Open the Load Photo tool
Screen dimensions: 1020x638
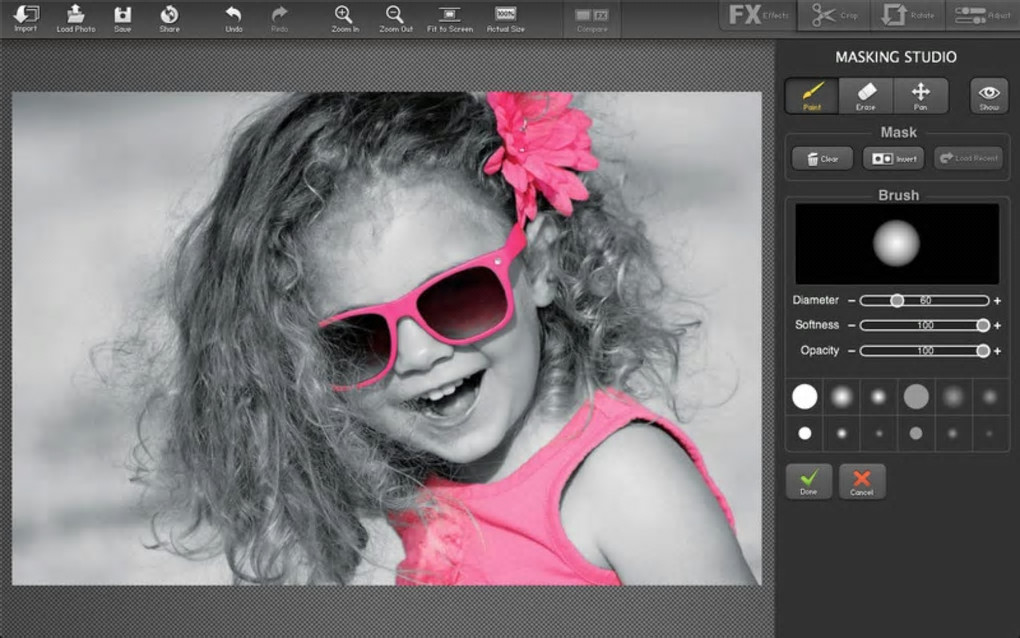76,17
